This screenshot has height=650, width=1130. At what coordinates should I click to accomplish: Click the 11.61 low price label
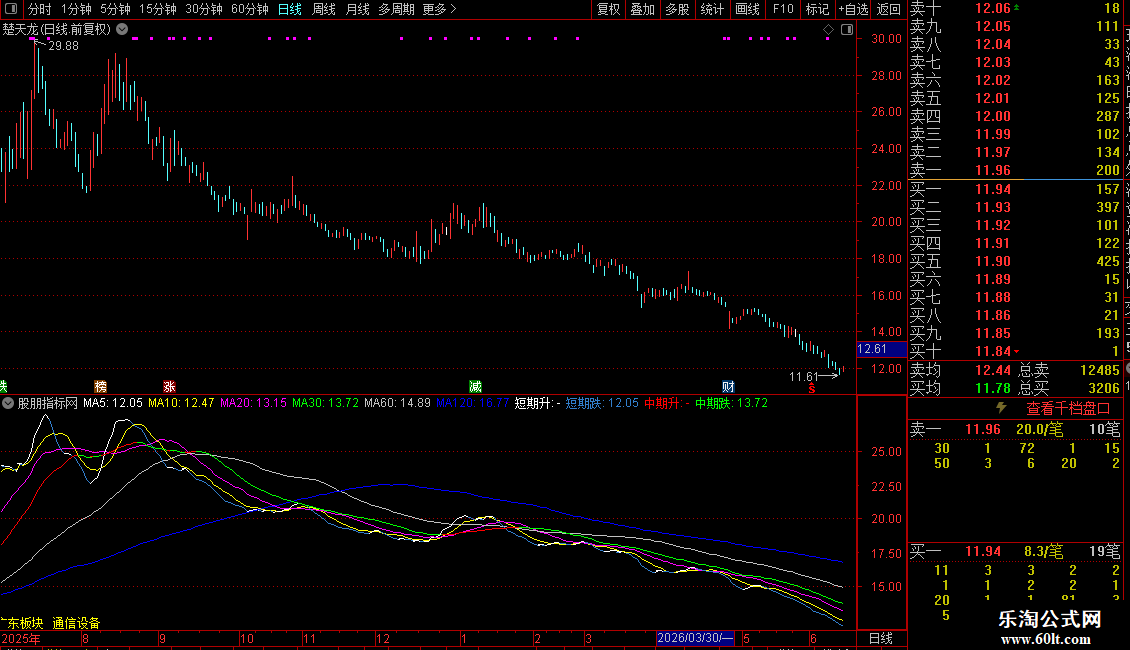pyautogui.click(x=804, y=376)
